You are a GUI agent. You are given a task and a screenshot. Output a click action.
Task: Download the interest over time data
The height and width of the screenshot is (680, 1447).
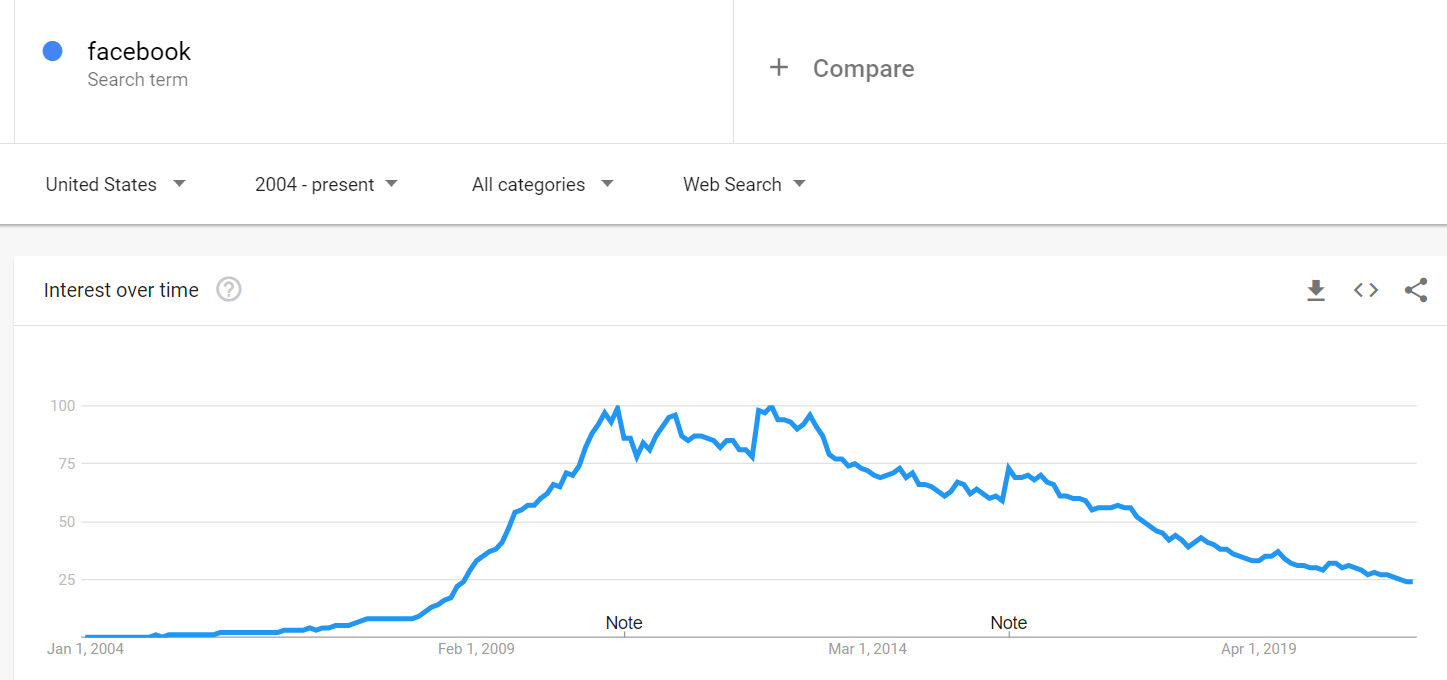coord(1316,290)
